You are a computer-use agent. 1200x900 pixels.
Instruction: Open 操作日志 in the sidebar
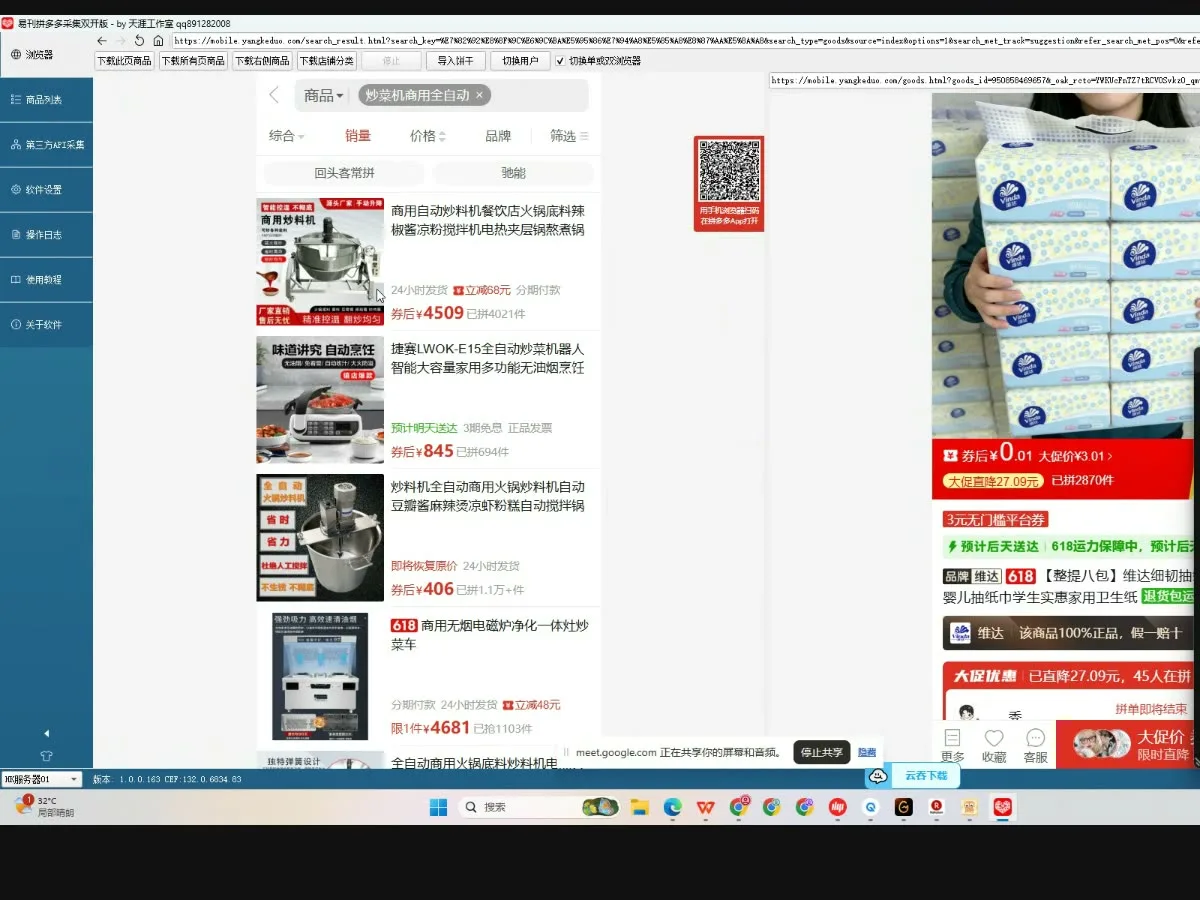46,235
